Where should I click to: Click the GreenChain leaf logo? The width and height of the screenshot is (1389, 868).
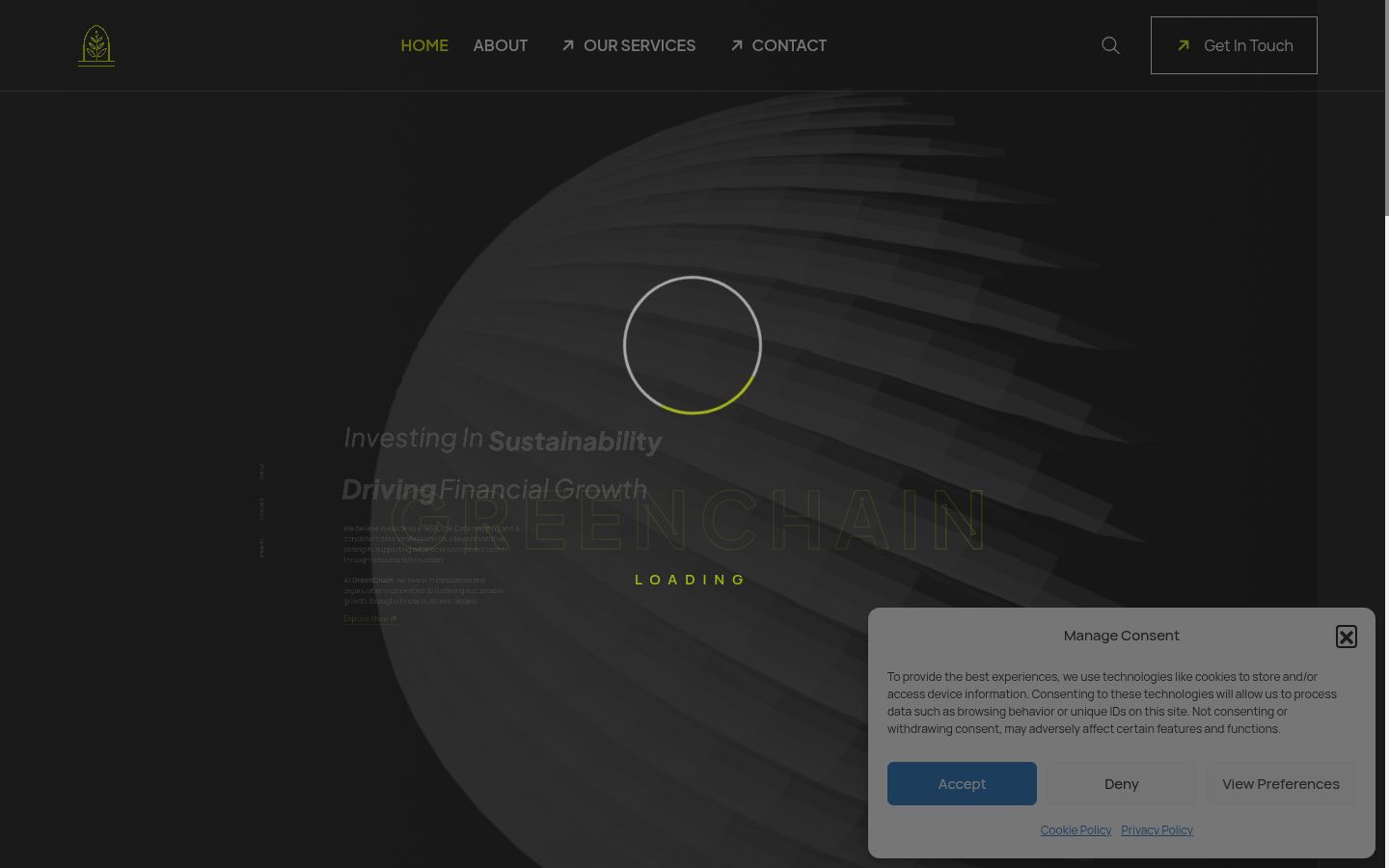[96, 45]
